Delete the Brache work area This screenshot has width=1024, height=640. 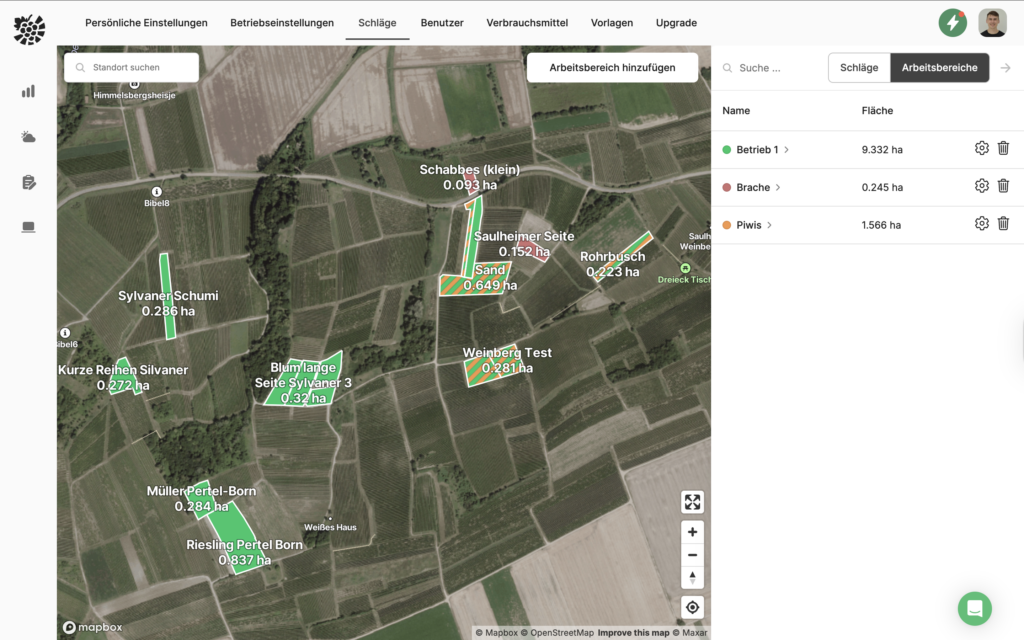tap(1003, 186)
